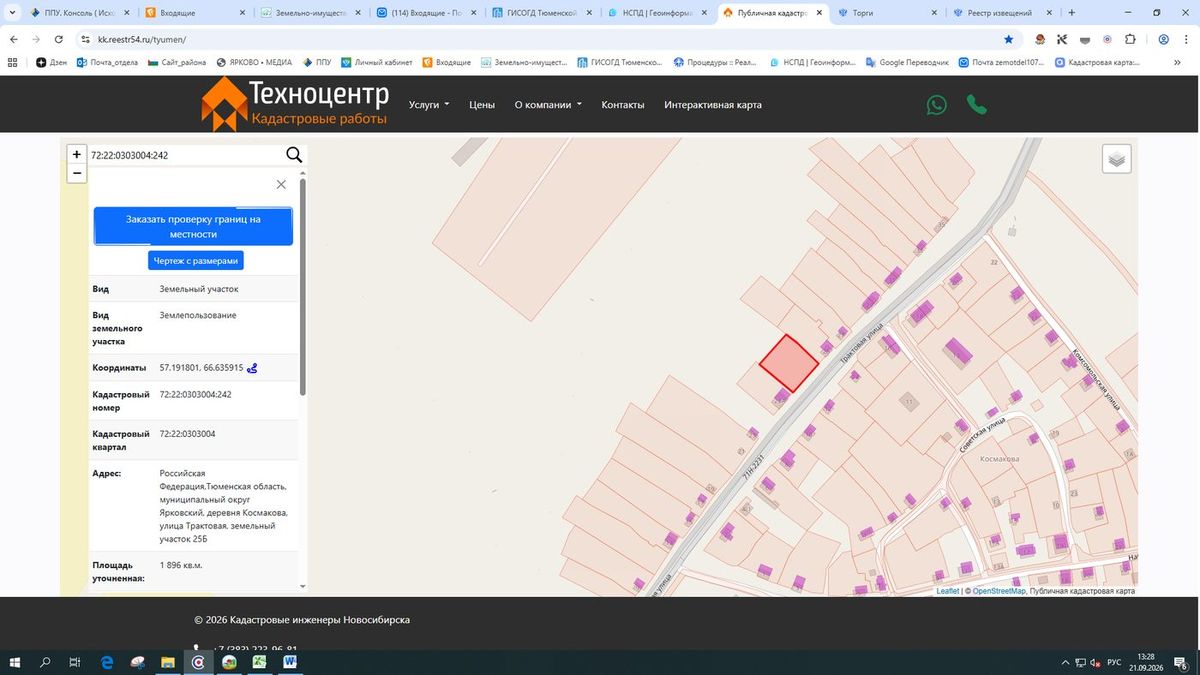Click Заказать проверку границ на местности button

click(x=193, y=226)
